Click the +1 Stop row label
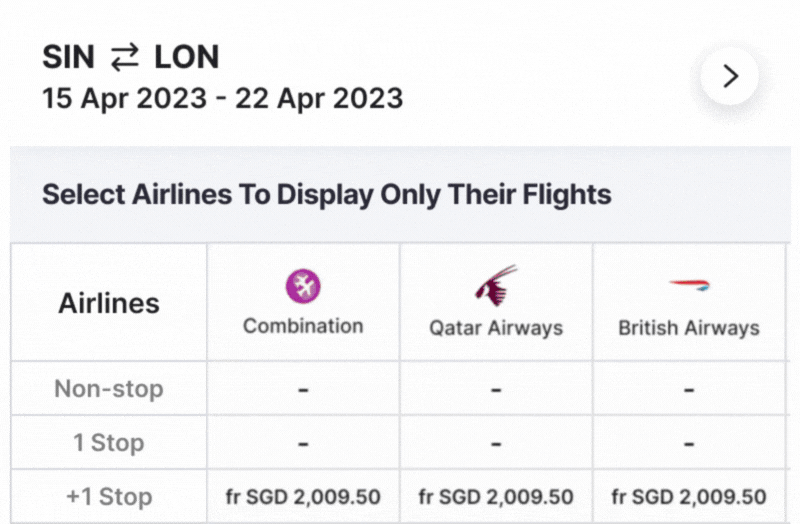Image resolution: width=800 pixels, height=524 pixels. pyautogui.click(x=109, y=496)
